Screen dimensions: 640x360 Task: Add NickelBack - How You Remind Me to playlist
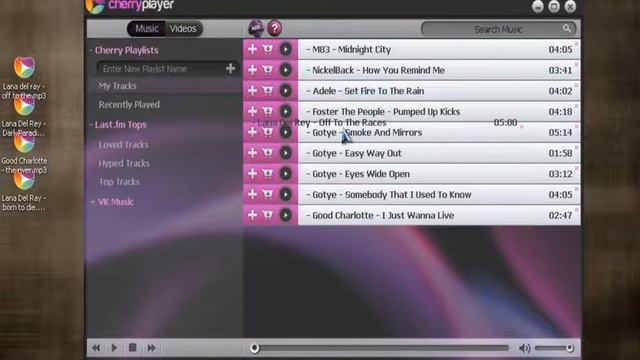coord(253,70)
